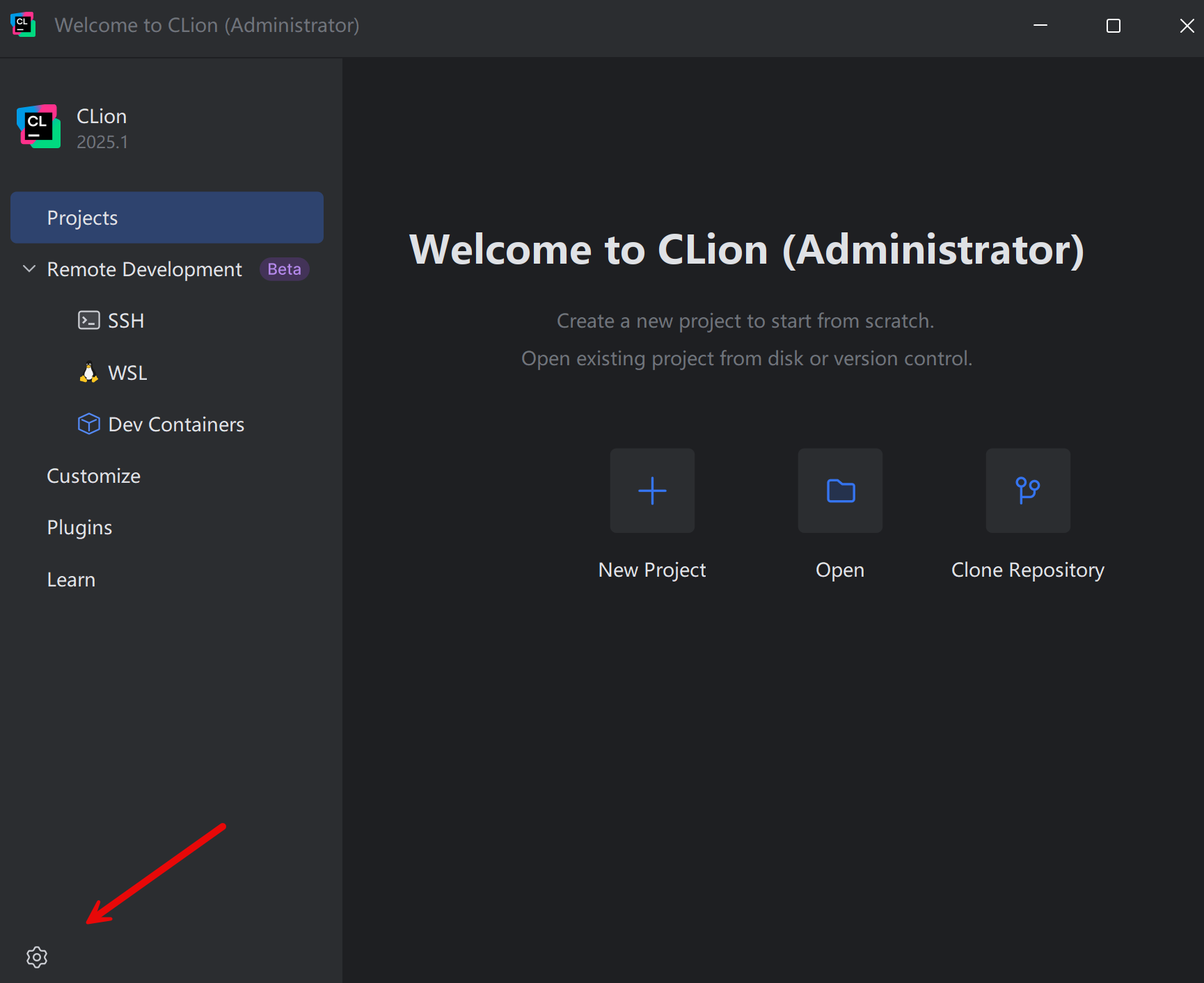
Task: Switch to the Learn section
Action: point(71,580)
